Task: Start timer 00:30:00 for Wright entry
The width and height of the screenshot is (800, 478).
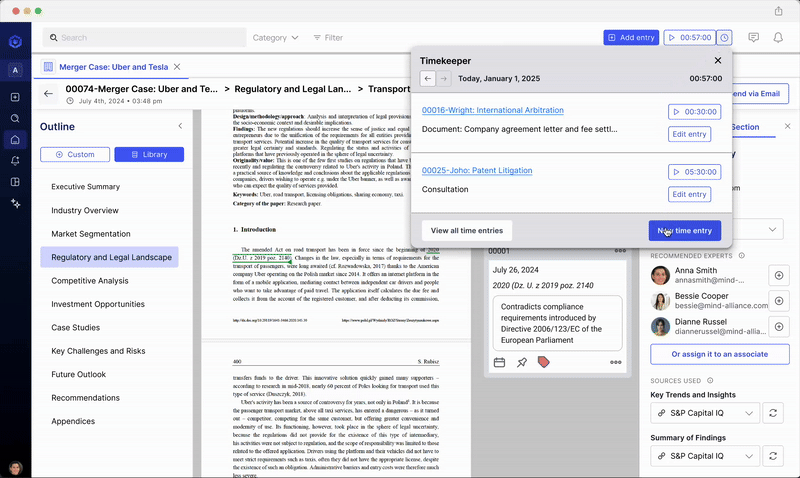Action: coord(694,112)
